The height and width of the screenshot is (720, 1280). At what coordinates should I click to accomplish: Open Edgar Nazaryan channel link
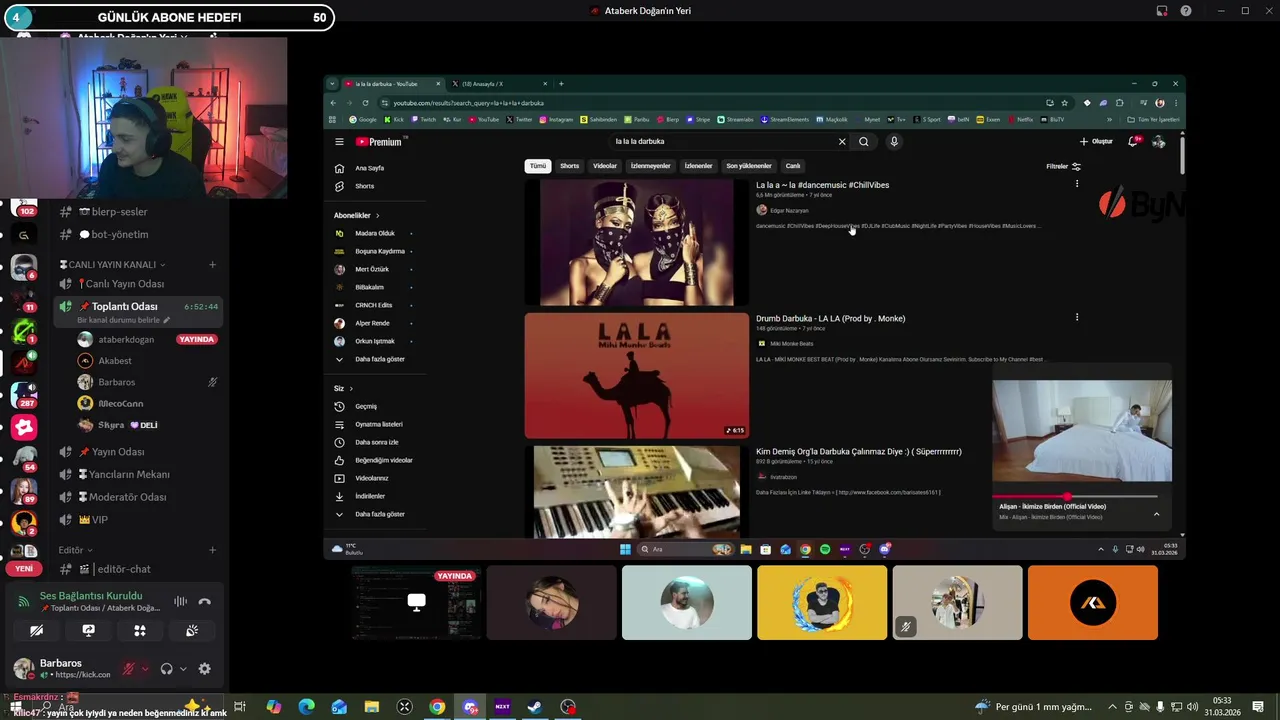(789, 211)
